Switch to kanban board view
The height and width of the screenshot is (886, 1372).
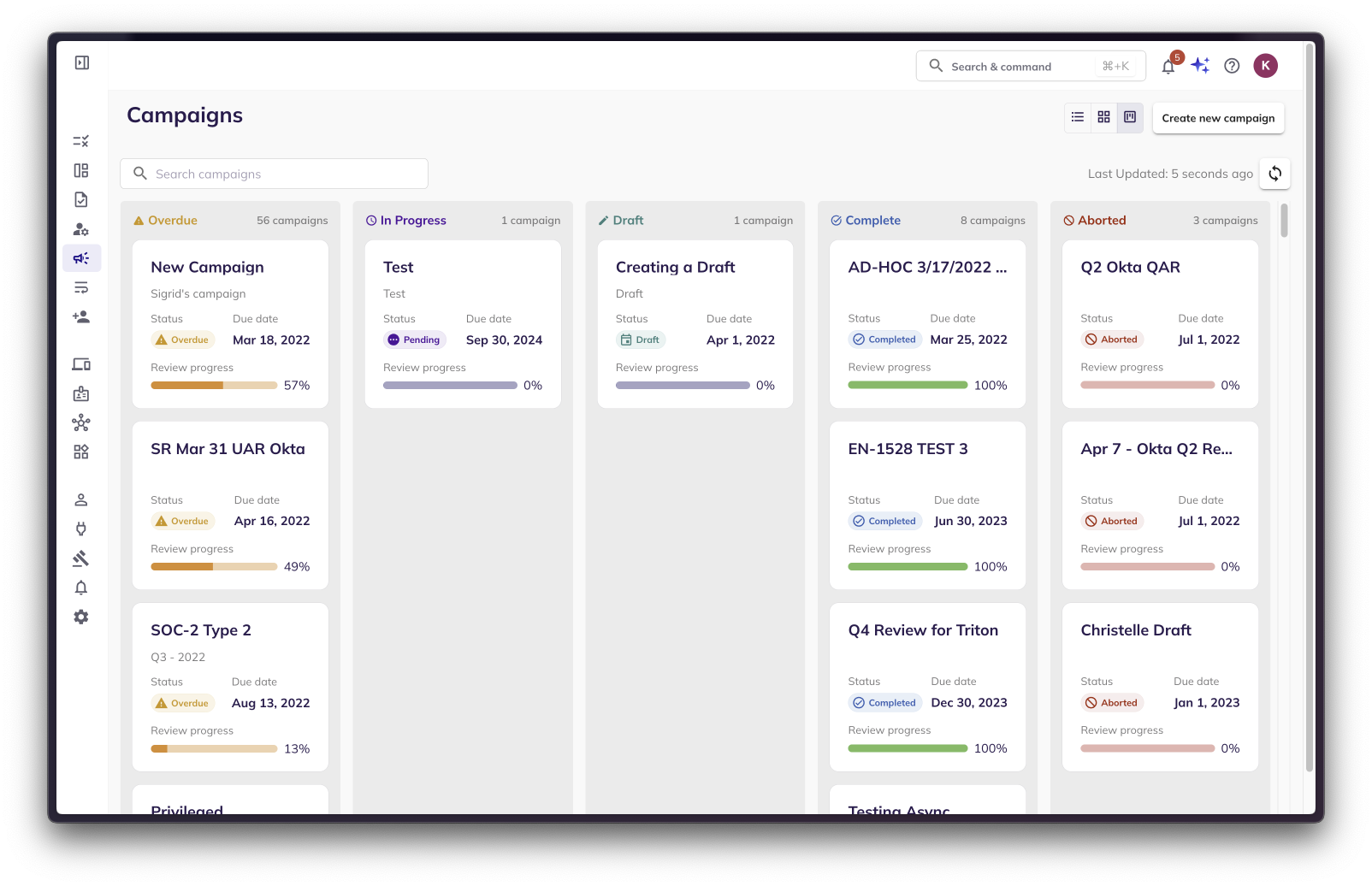(x=1130, y=117)
